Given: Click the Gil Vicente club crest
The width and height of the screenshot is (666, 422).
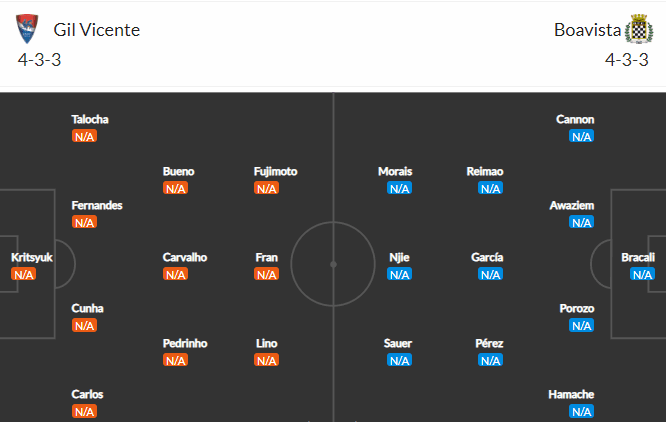Looking at the screenshot, I should pos(27,29).
